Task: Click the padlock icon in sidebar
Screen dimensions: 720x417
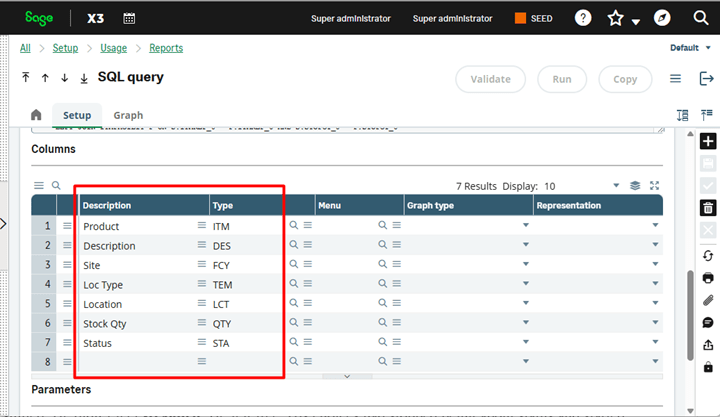Action: tap(708, 367)
